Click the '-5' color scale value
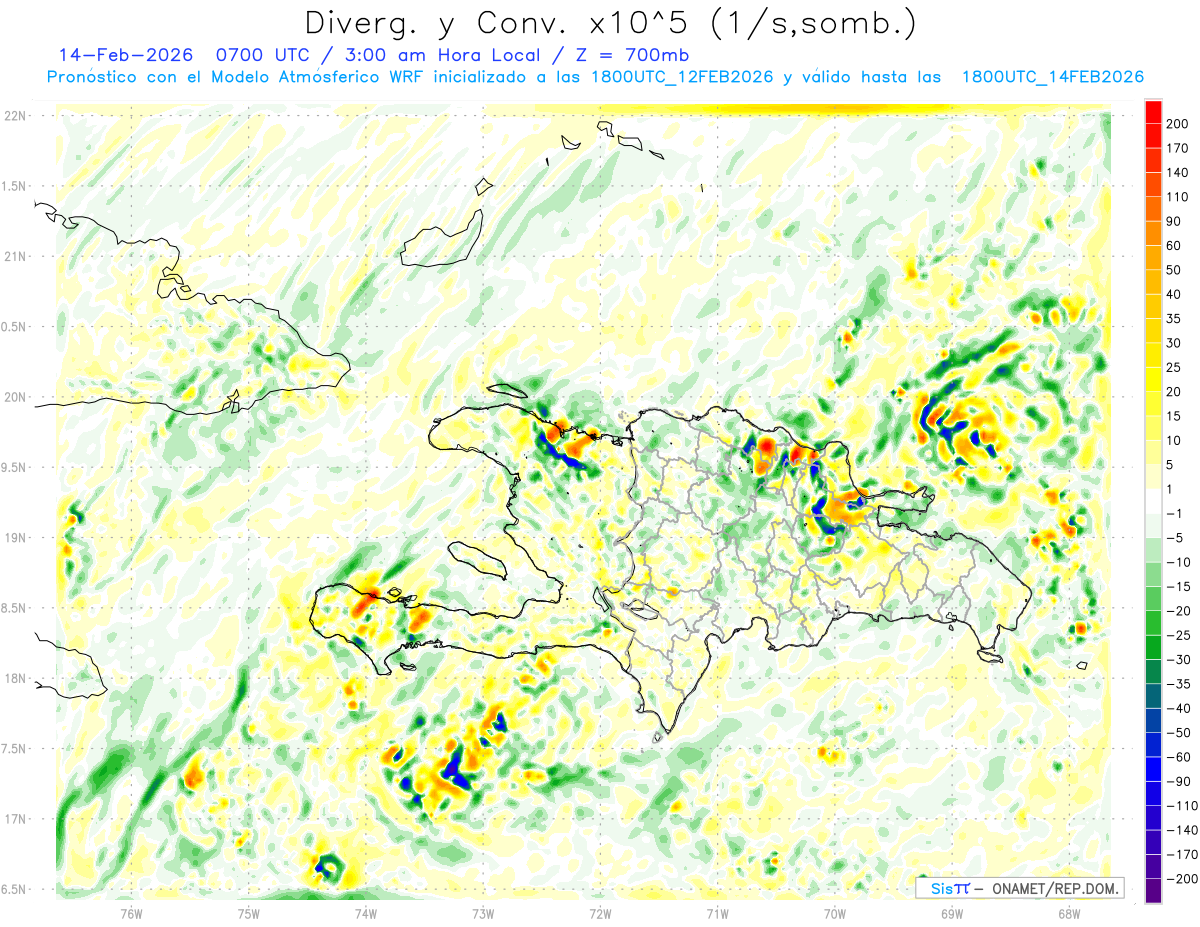 click(x=1175, y=538)
